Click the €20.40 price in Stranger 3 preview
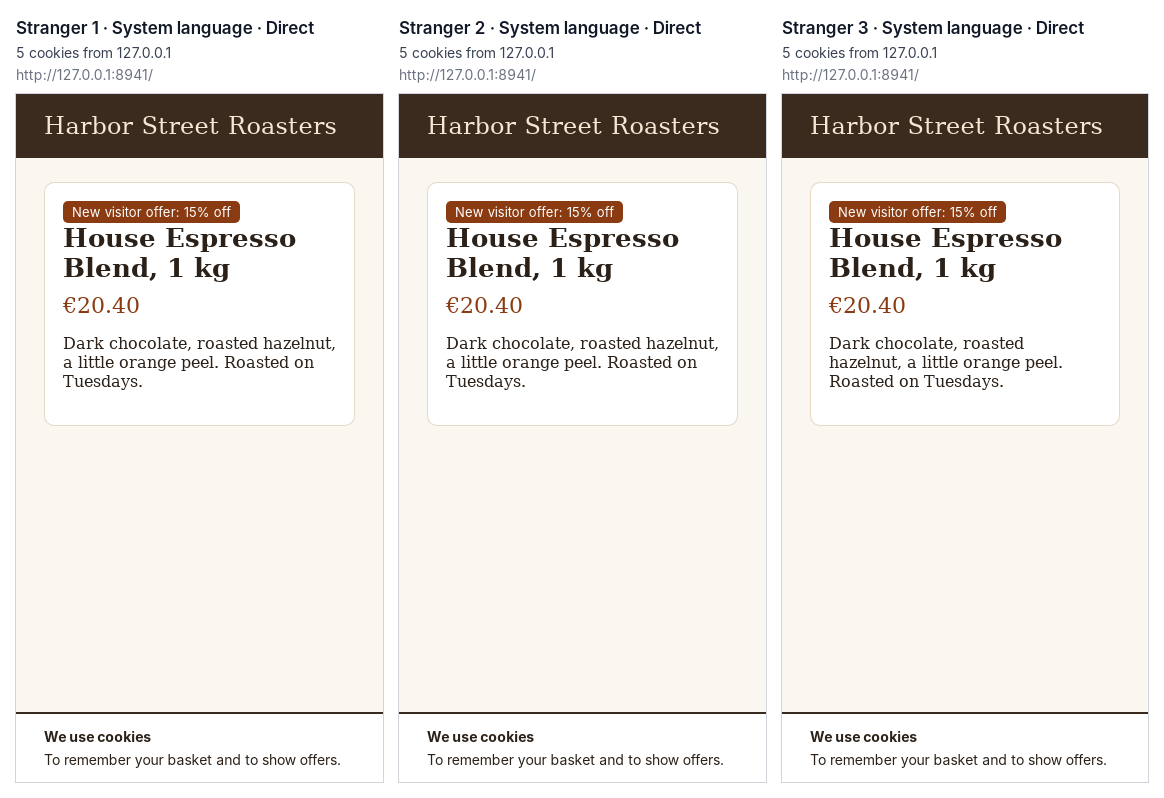Image resolution: width=1164 pixels, height=798 pixels. pyautogui.click(x=867, y=305)
